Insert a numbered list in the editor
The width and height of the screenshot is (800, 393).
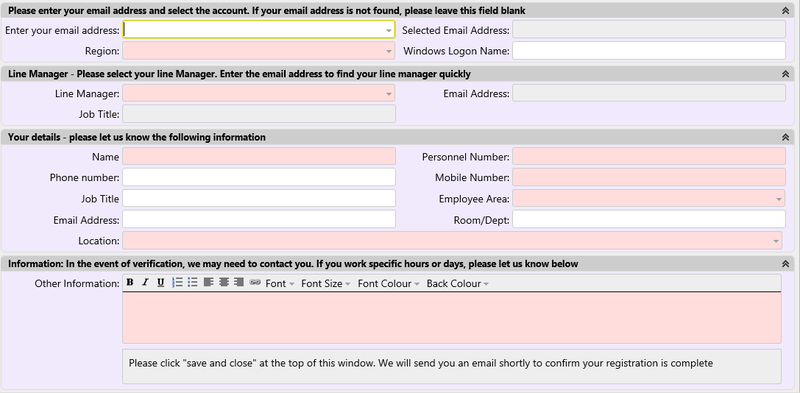(177, 283)
